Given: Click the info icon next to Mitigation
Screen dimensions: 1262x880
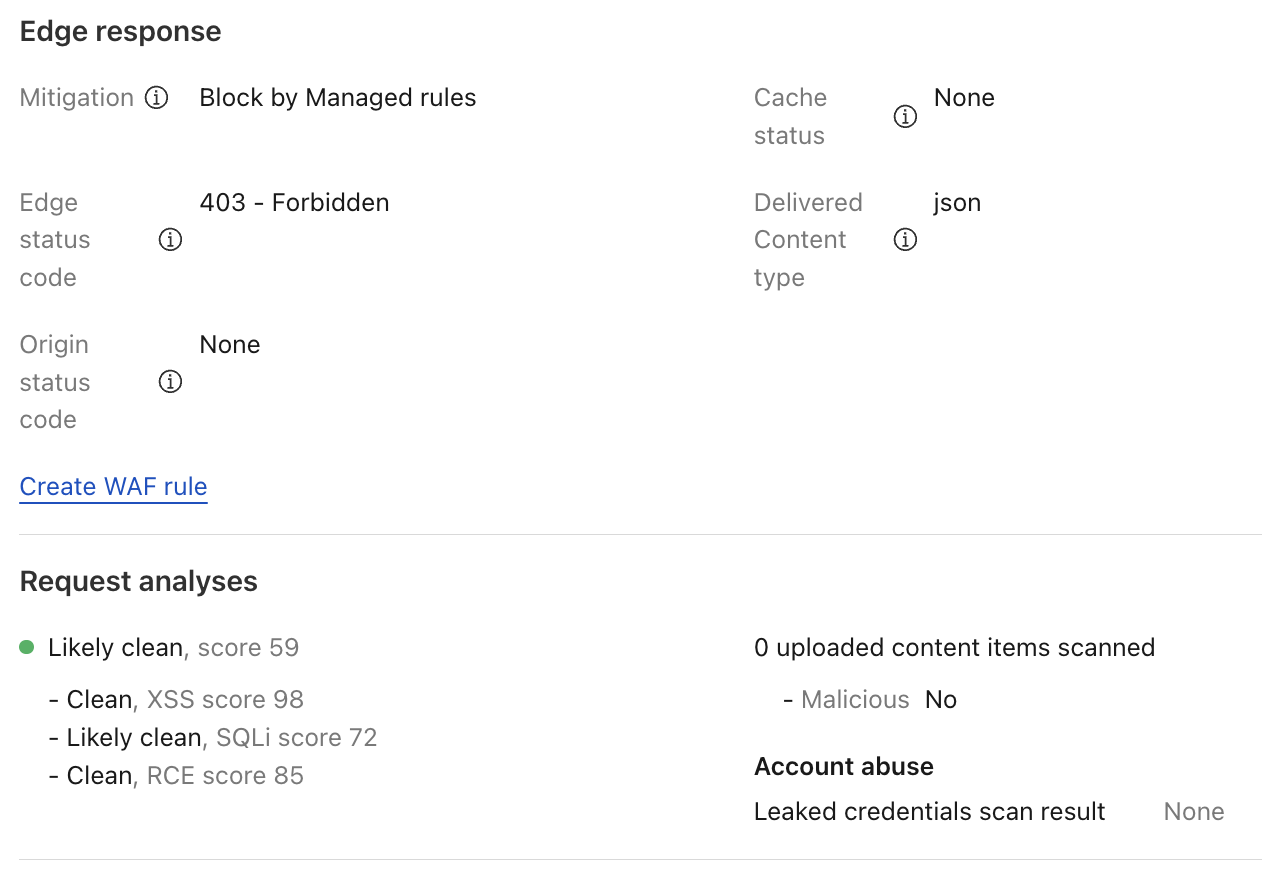Looking at the screenshot, I should (x=156, y=98).
